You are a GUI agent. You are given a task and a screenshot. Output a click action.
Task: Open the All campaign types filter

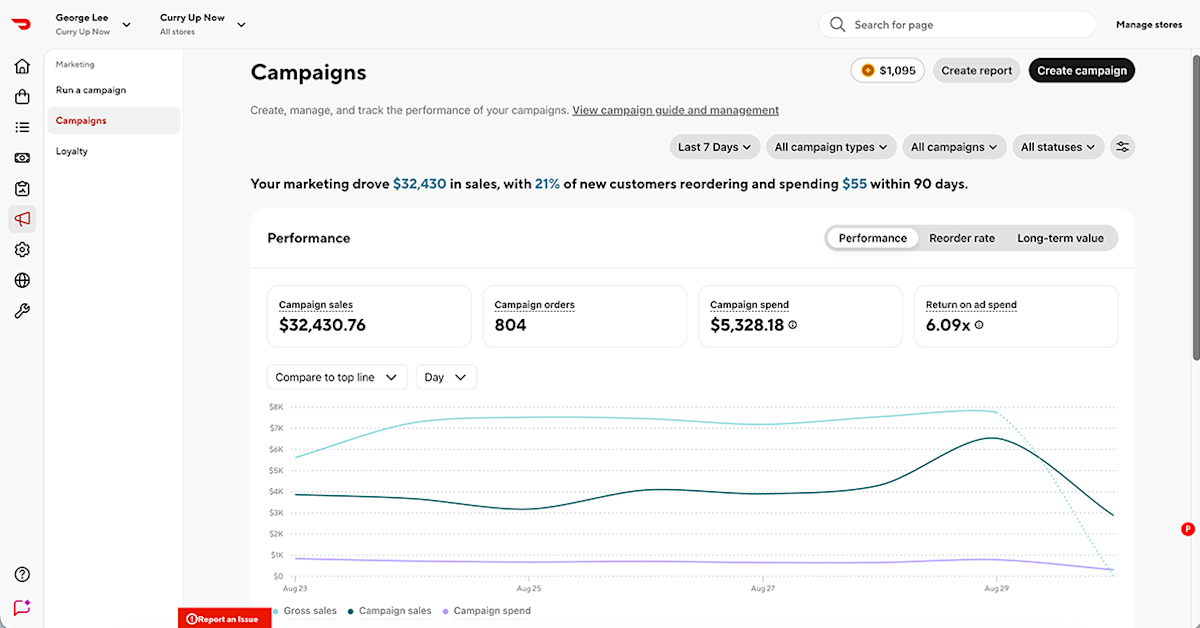832,147
